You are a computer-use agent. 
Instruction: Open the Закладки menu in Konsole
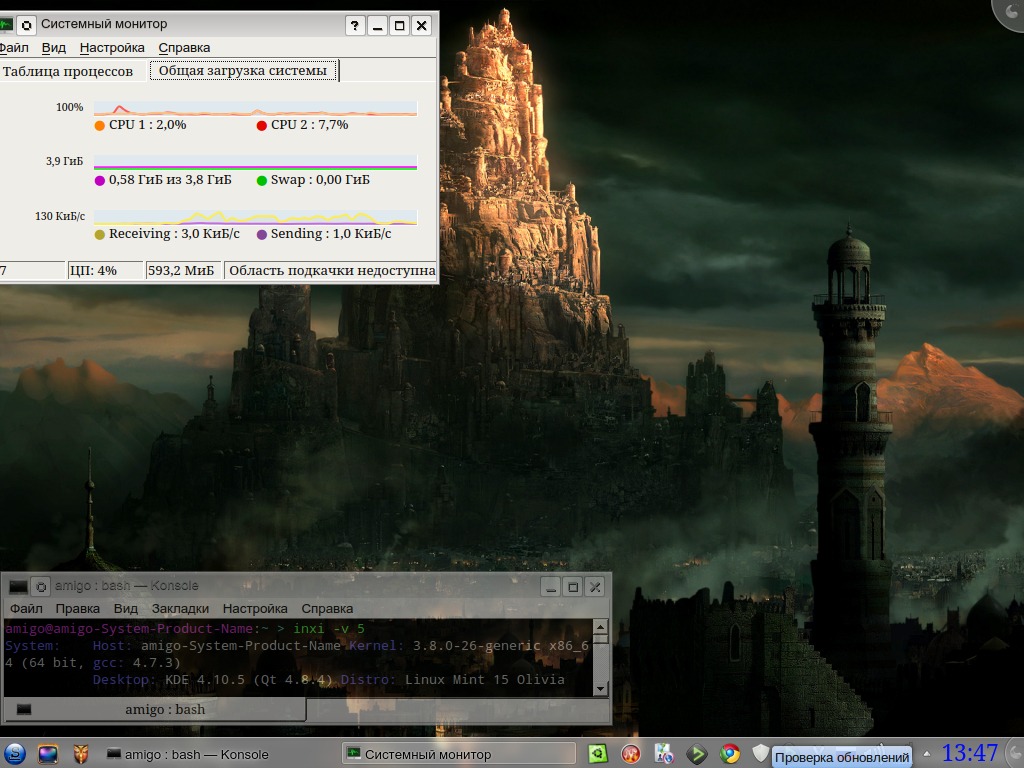pyautogui.click(x=180, y=609)
